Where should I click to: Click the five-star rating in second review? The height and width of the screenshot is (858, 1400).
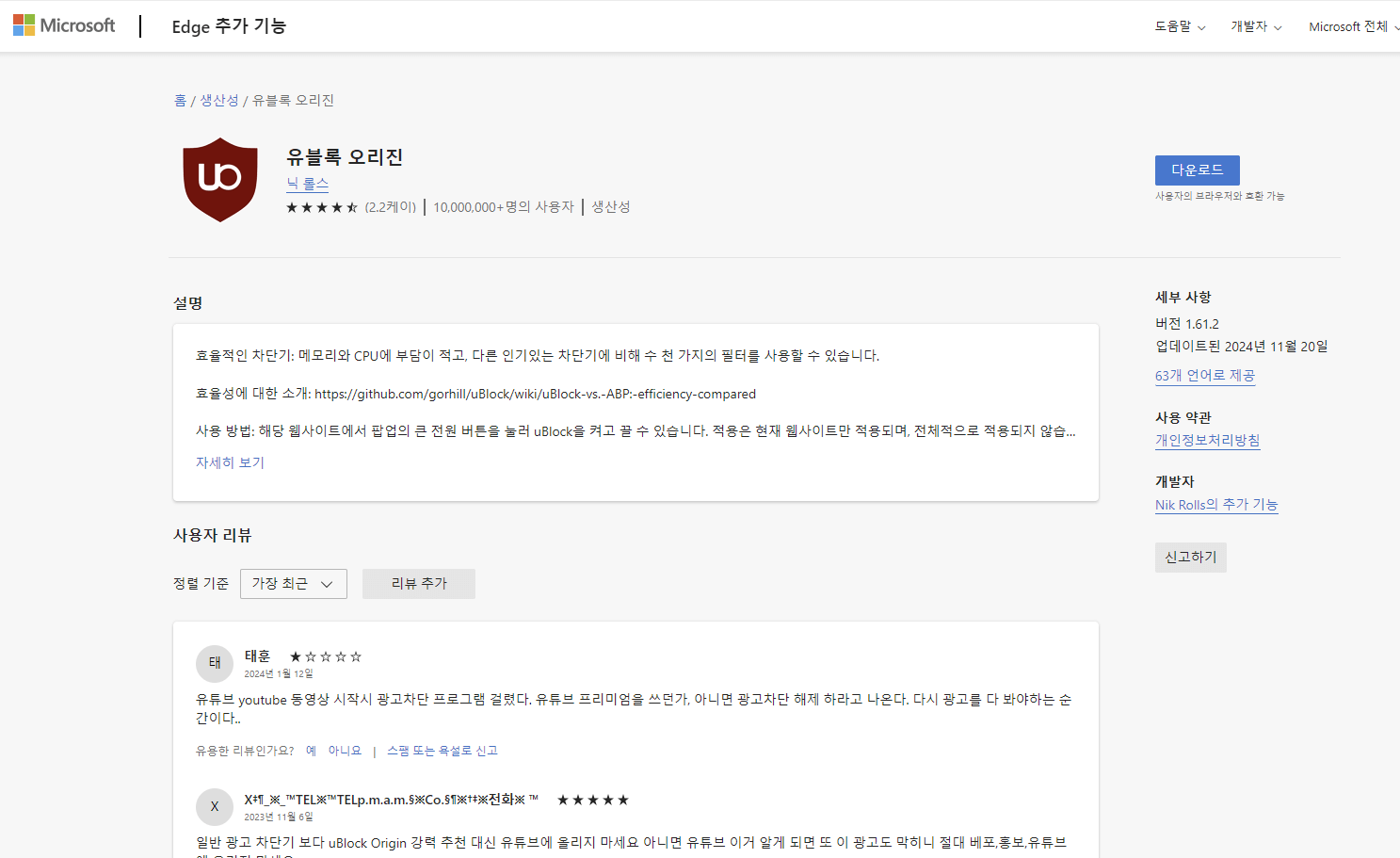click(x=592, y=800)
